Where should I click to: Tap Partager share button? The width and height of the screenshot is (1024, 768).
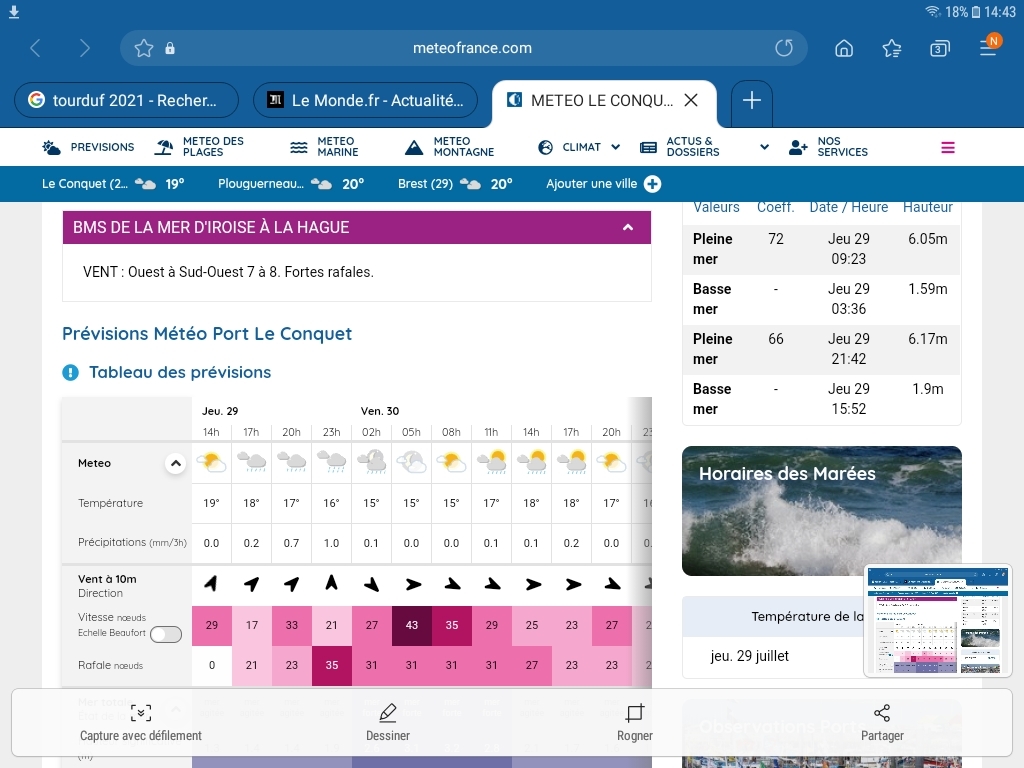pos(882,724)
